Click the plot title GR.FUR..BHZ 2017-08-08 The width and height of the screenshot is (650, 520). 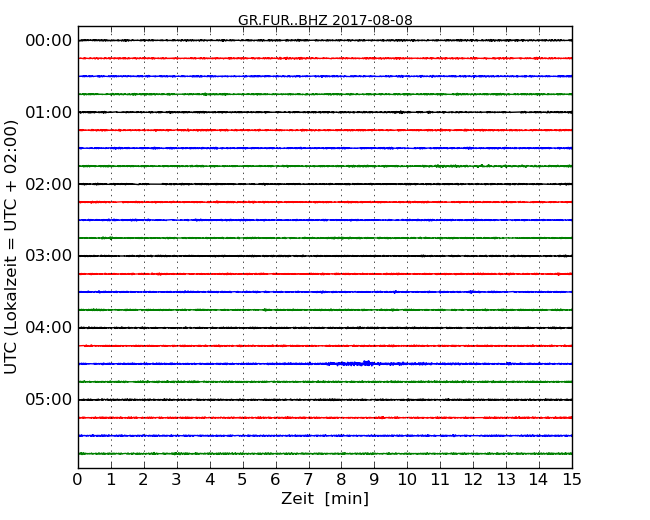coord(325,20)
